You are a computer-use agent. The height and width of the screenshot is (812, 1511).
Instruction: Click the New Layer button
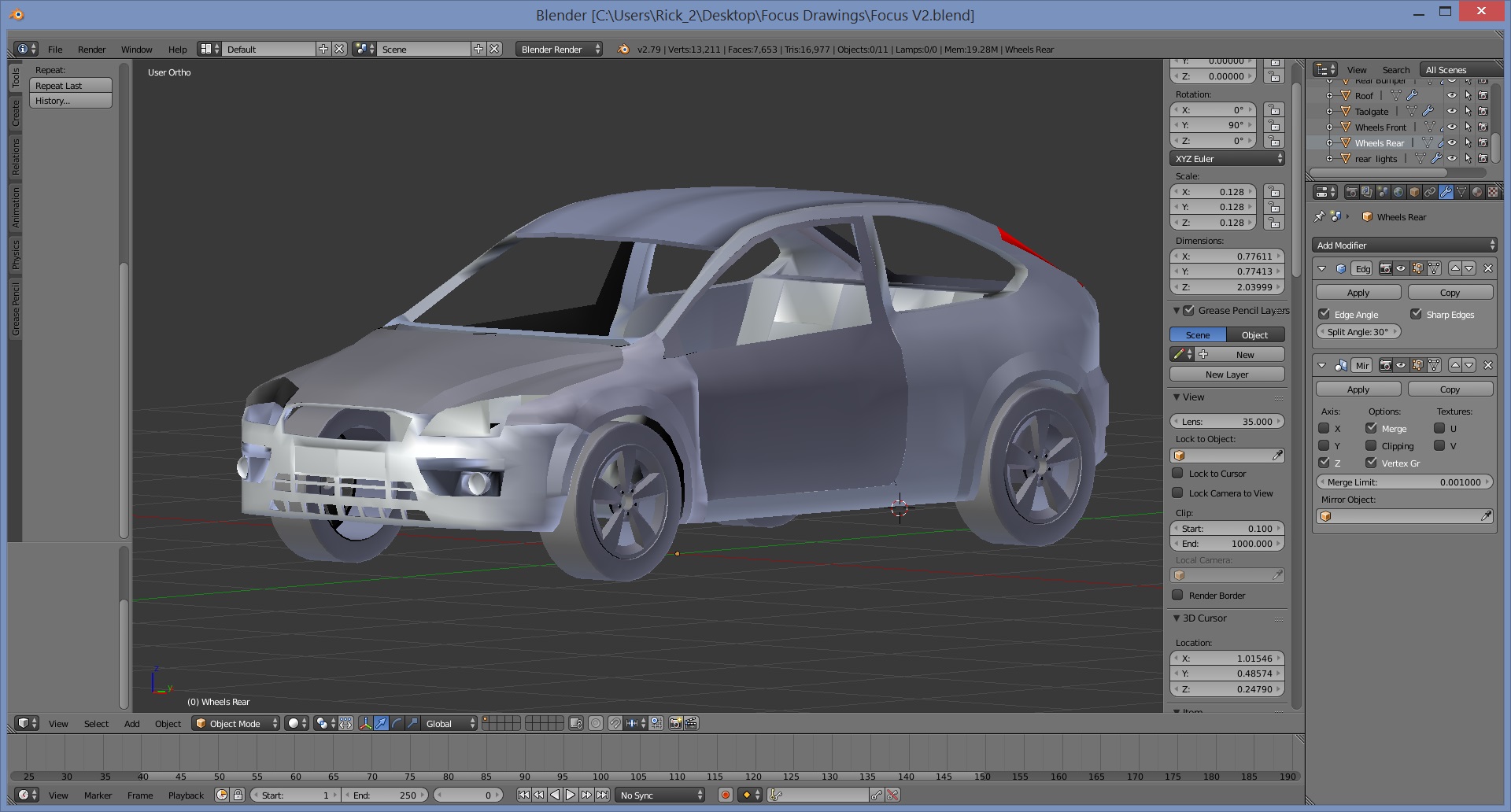tap(1226, 375)
